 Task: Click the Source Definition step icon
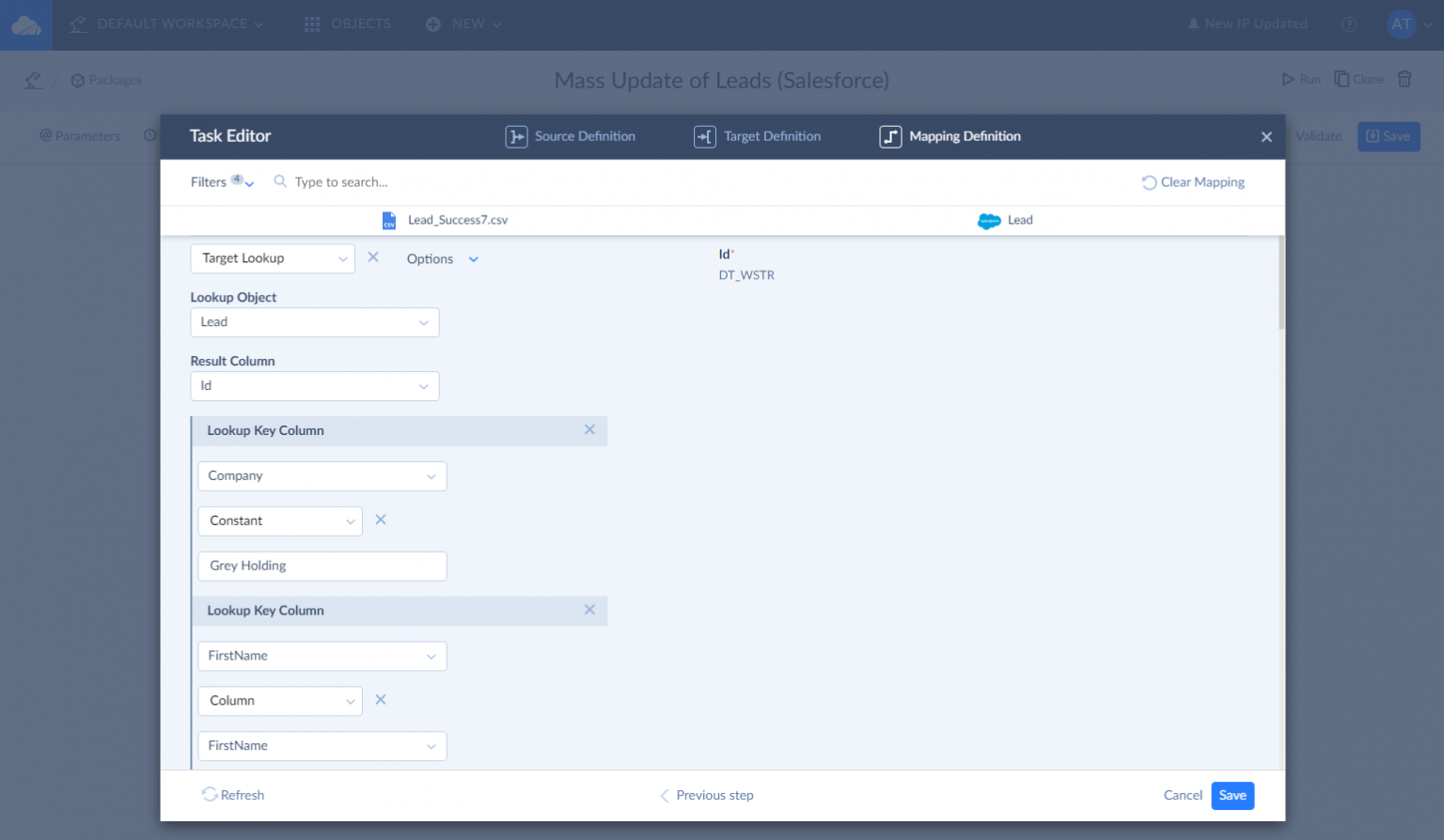tap(516, 137)
